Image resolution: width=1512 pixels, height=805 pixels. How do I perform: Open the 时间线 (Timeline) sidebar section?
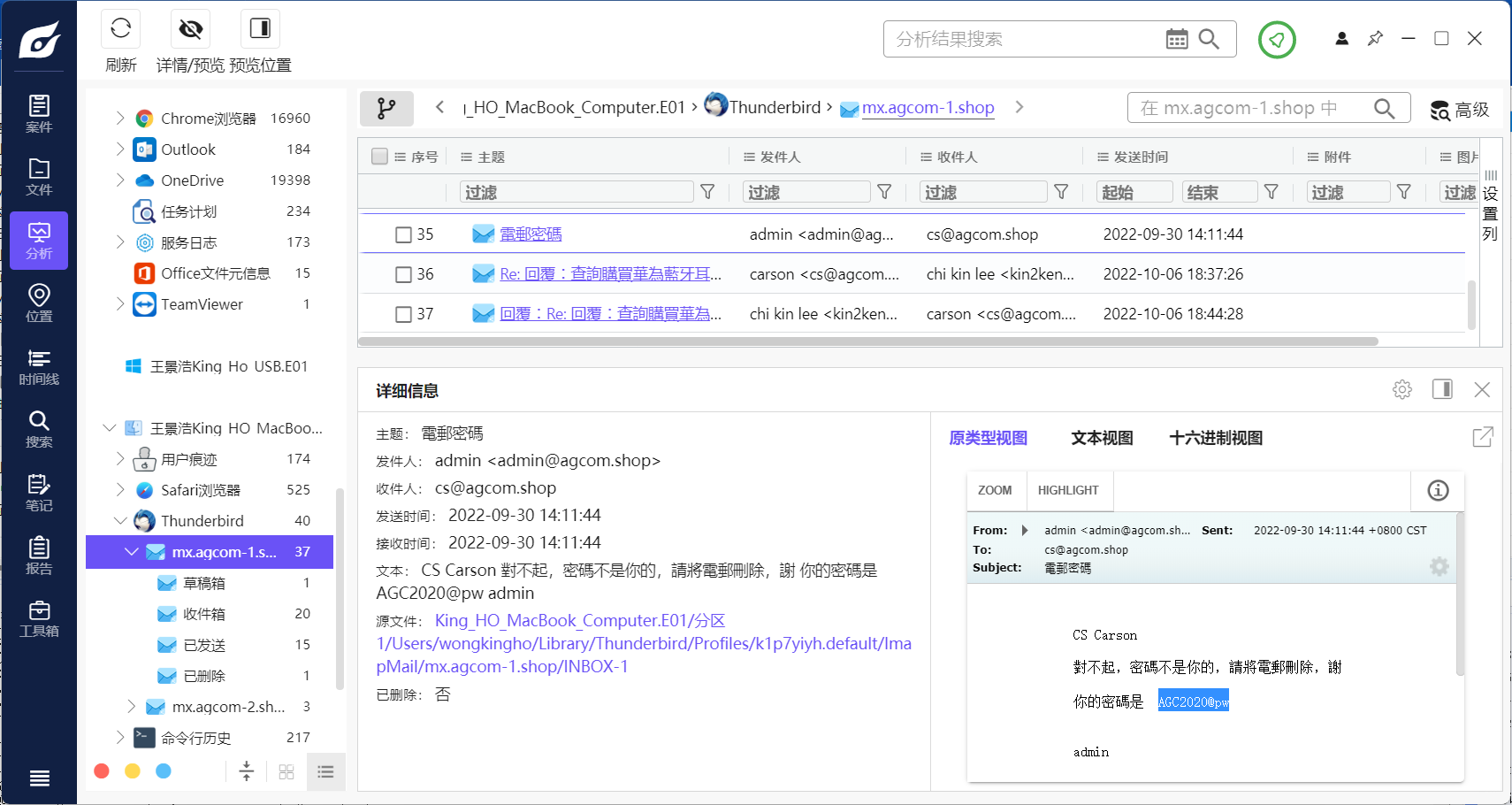pos(39,367)
